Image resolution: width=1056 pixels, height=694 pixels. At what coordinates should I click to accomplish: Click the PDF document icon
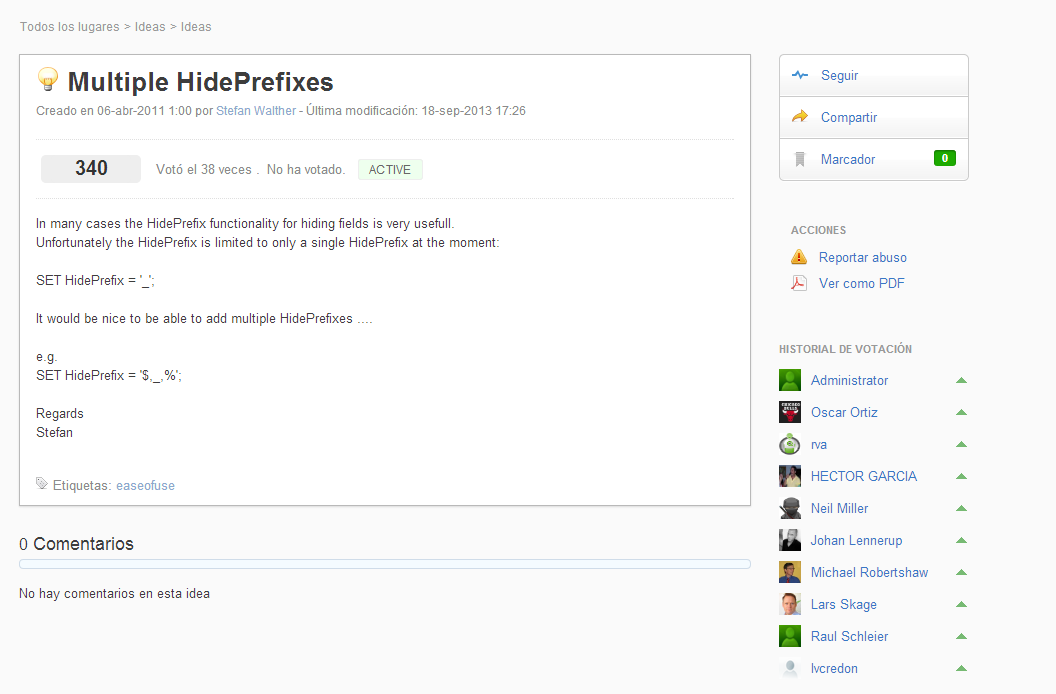[799, 283]
